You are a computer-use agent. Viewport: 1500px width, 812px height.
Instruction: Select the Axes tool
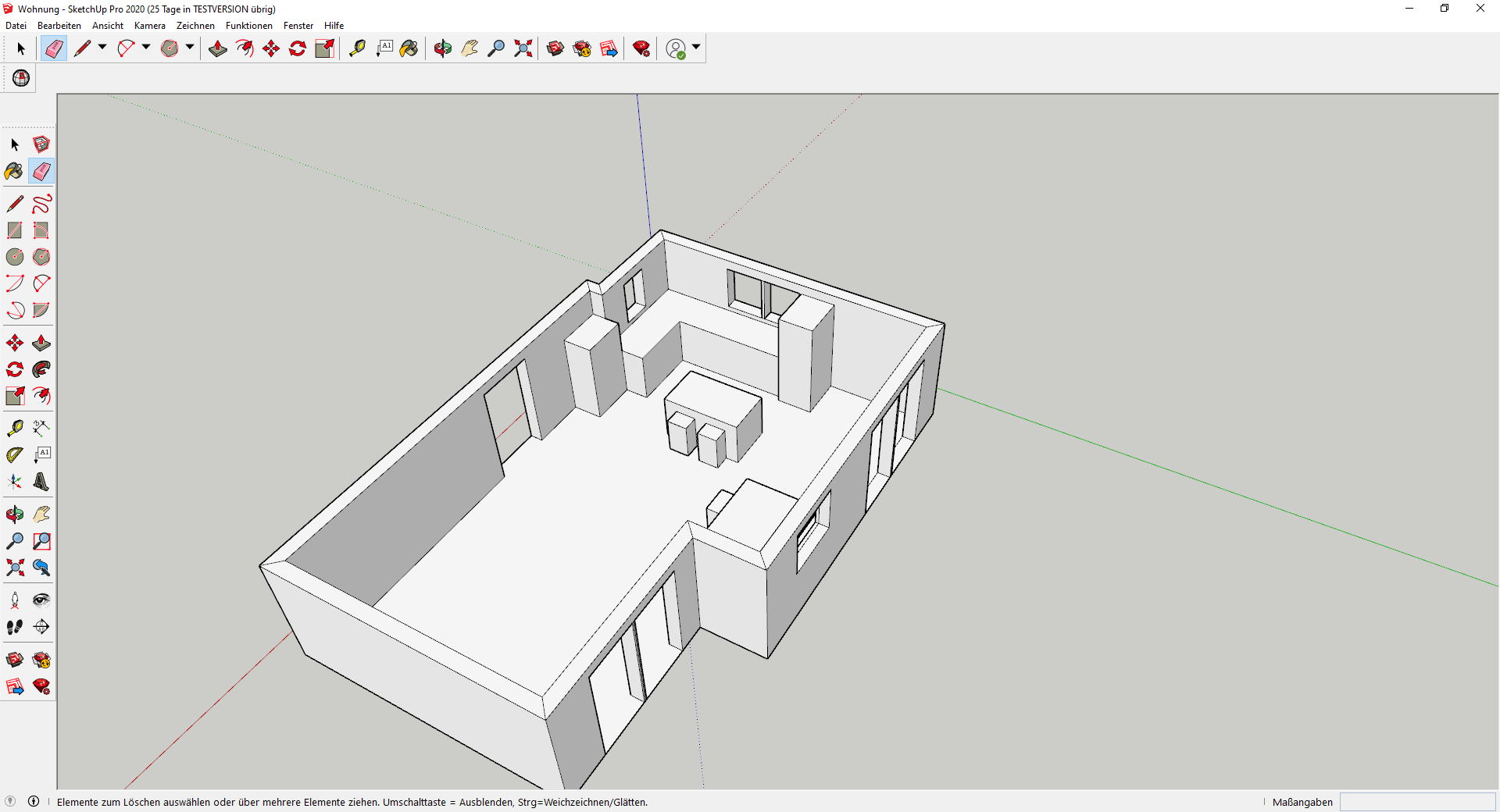click(15, 482)
